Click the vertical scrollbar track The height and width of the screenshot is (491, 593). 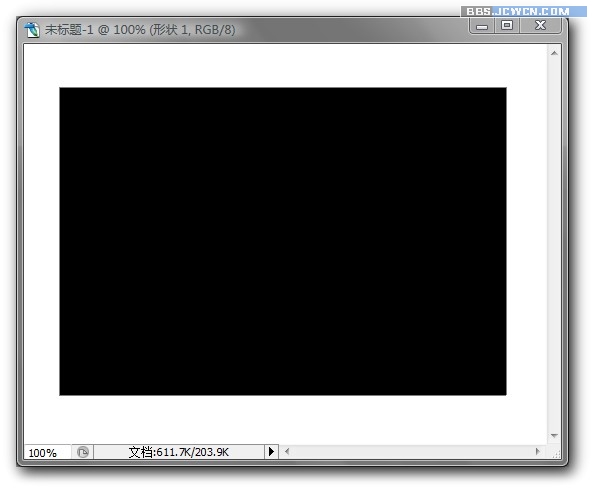[554, 245]
